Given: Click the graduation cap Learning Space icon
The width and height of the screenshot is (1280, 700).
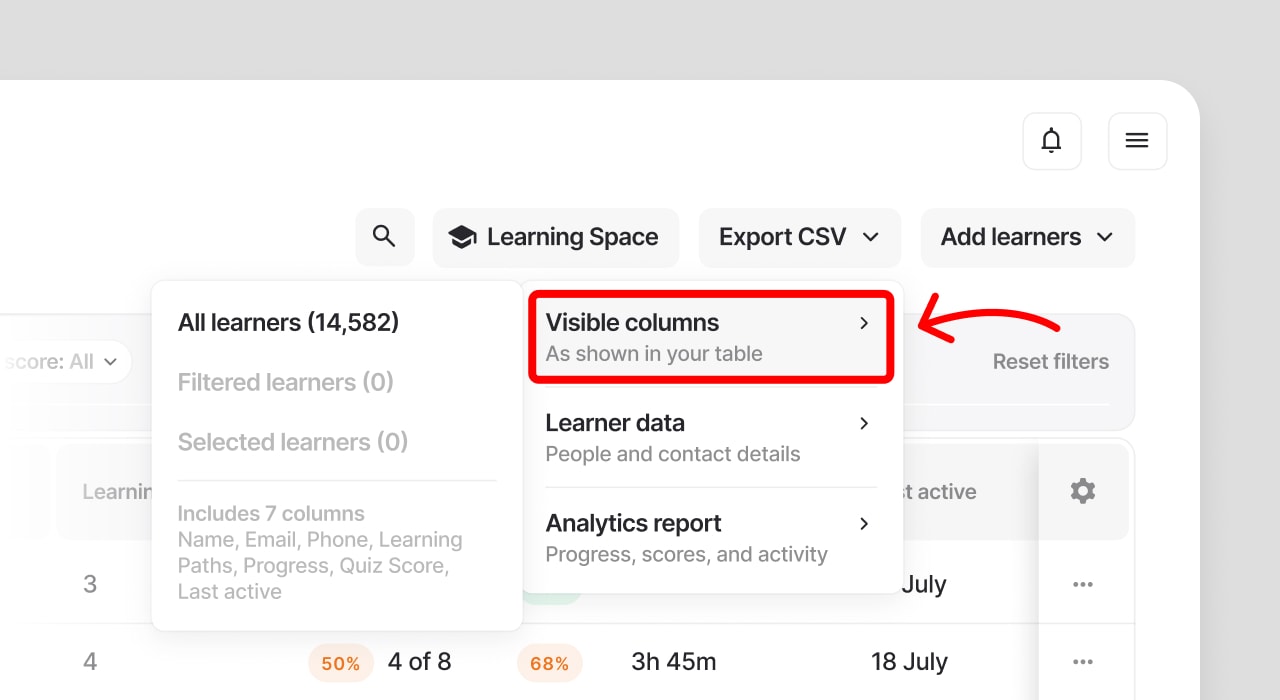Looking at the screenshot, I should point(462,237).
